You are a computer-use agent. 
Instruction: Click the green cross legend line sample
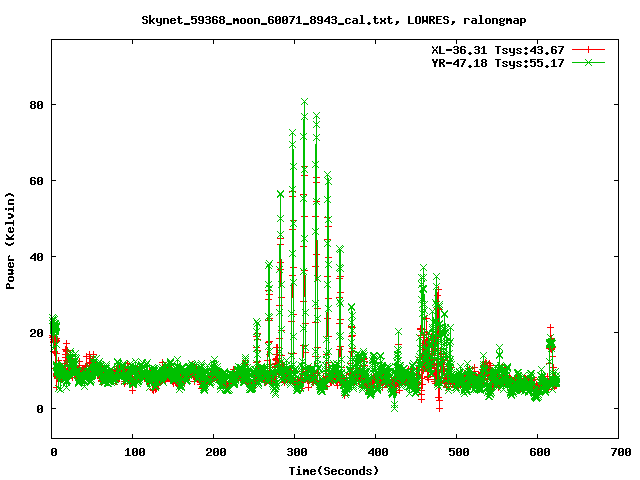point(588,62)
